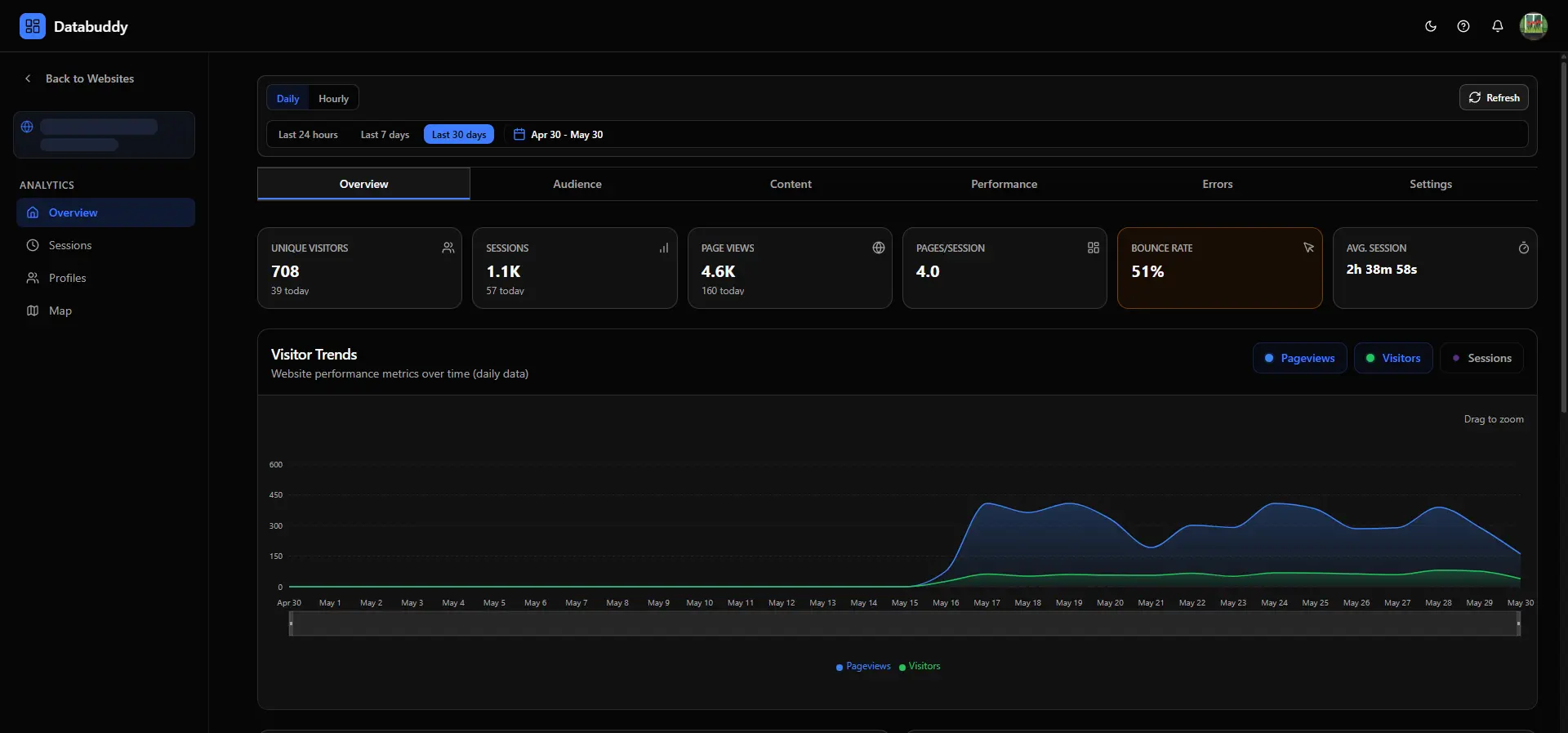Open the Settings tab
The width and height of the screenshot is (1568, 733).
(1431, 184)
